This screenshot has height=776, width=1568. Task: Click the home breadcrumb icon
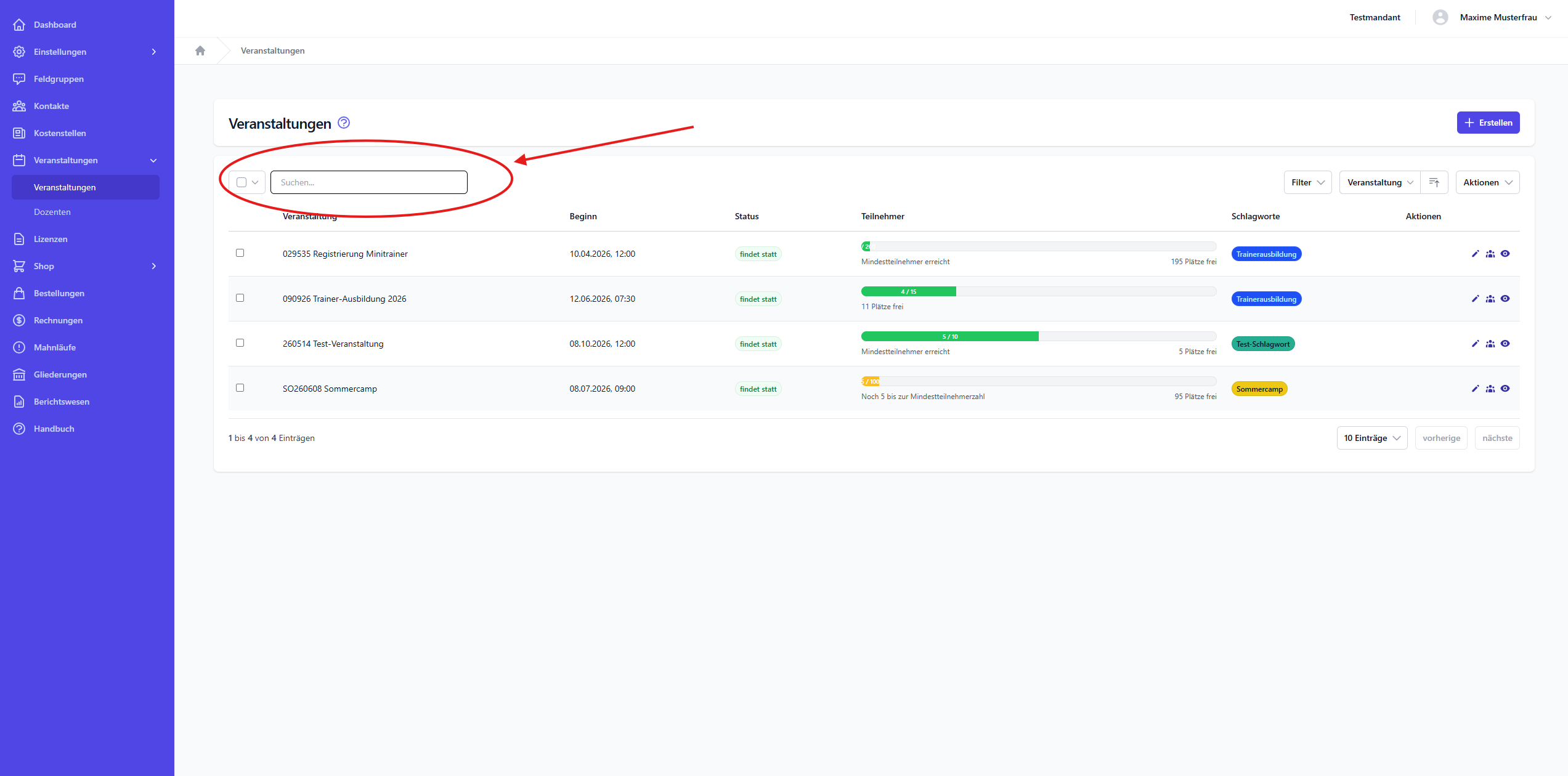point(200,51)
